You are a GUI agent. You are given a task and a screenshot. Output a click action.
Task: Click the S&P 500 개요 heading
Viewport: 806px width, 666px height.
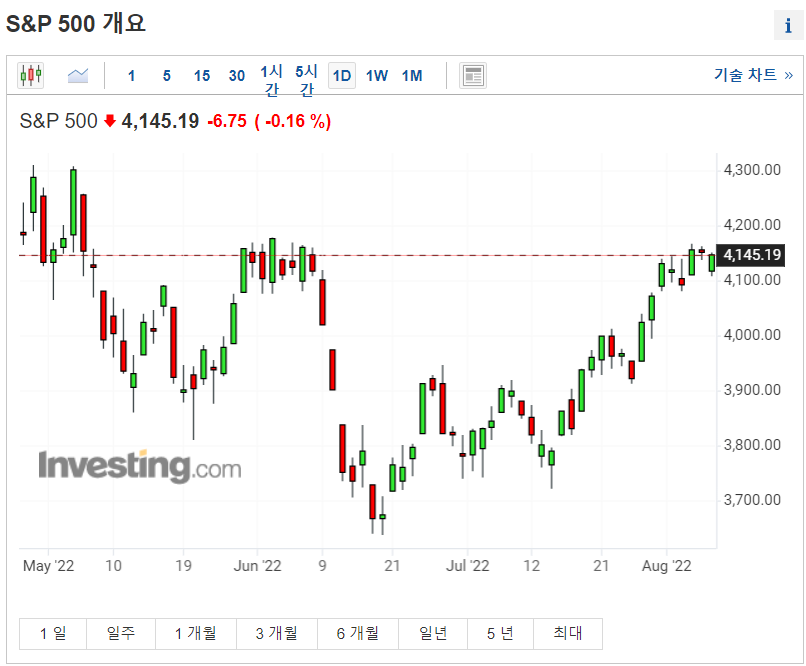pyautogui.click(x=76, y=24)
